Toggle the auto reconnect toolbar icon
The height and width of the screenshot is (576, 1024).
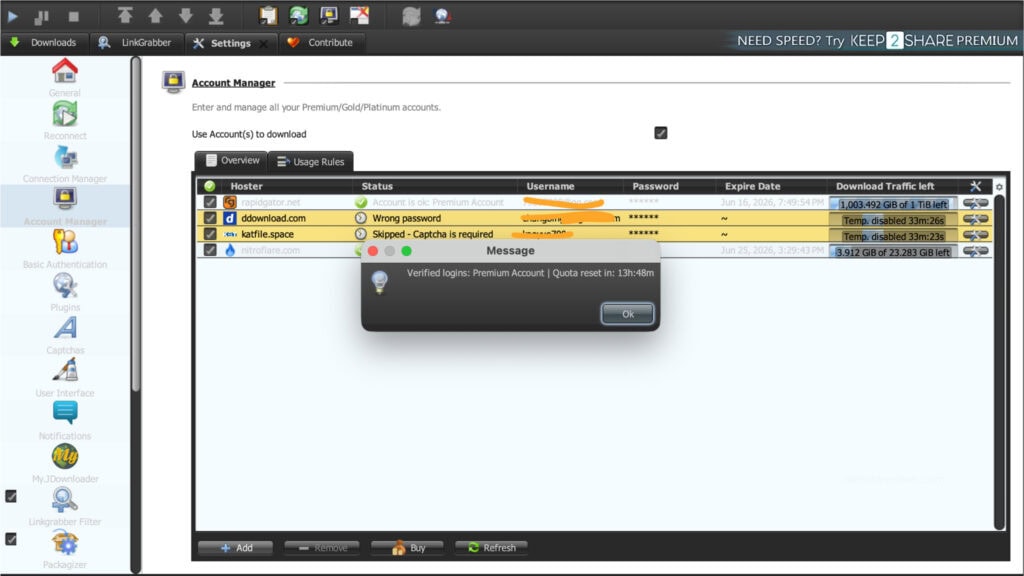298,15
